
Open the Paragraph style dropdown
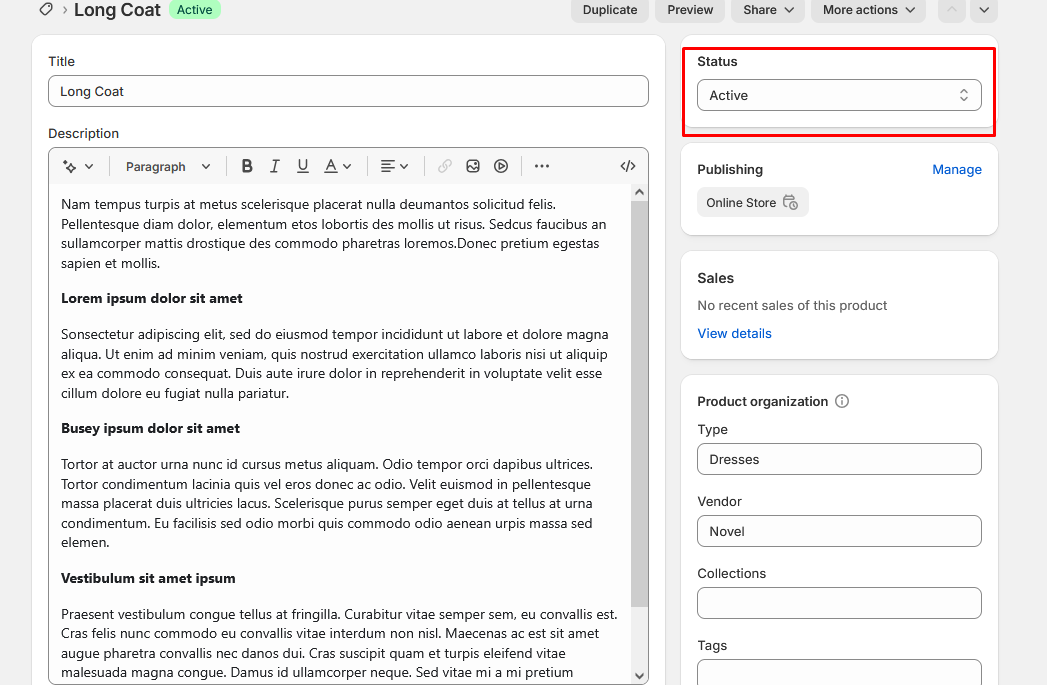(168, 166)
